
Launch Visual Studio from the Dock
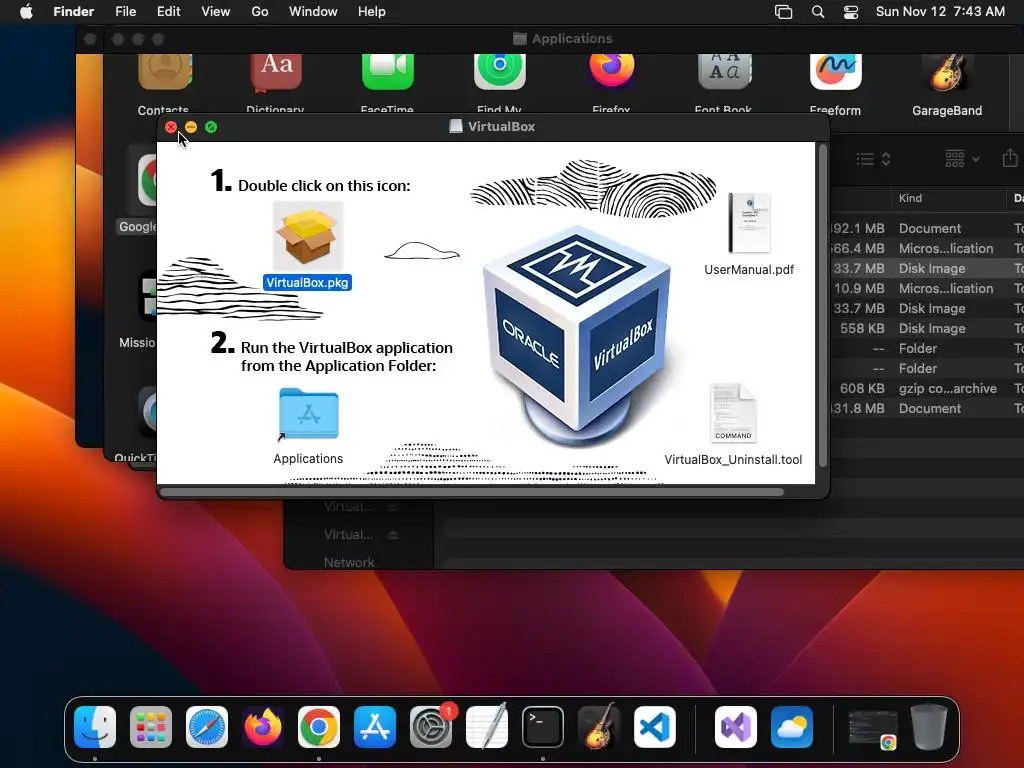pyautogui.click(x=736, y=727)
